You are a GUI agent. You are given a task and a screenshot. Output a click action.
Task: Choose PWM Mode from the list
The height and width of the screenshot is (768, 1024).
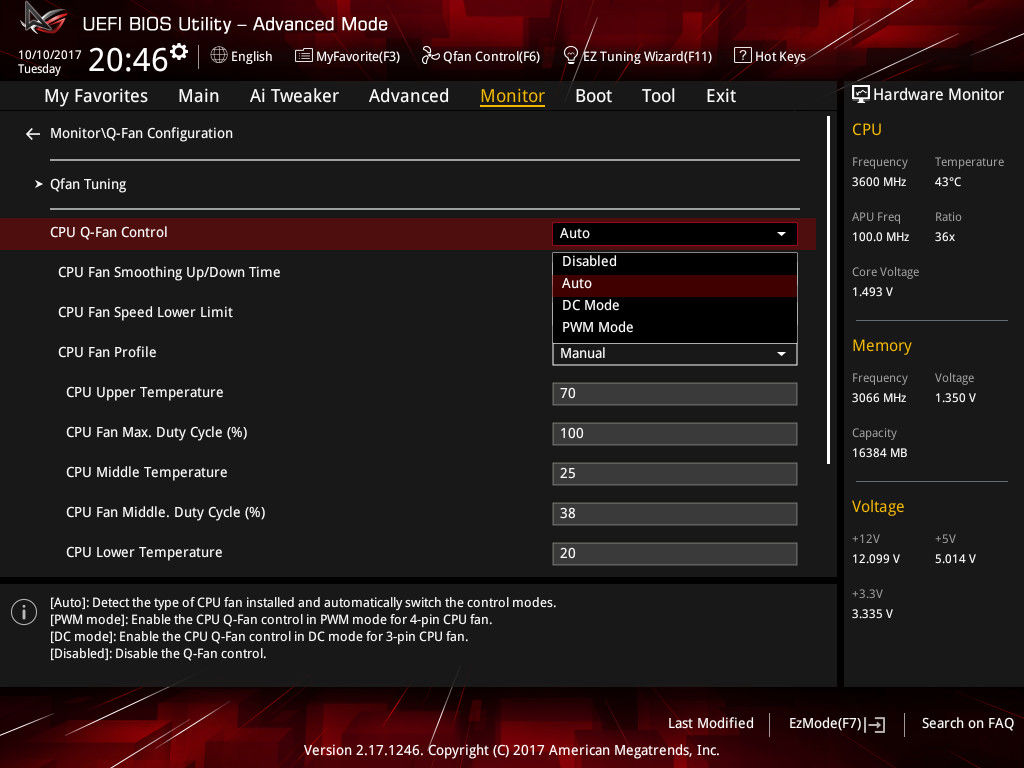(674, 327)
